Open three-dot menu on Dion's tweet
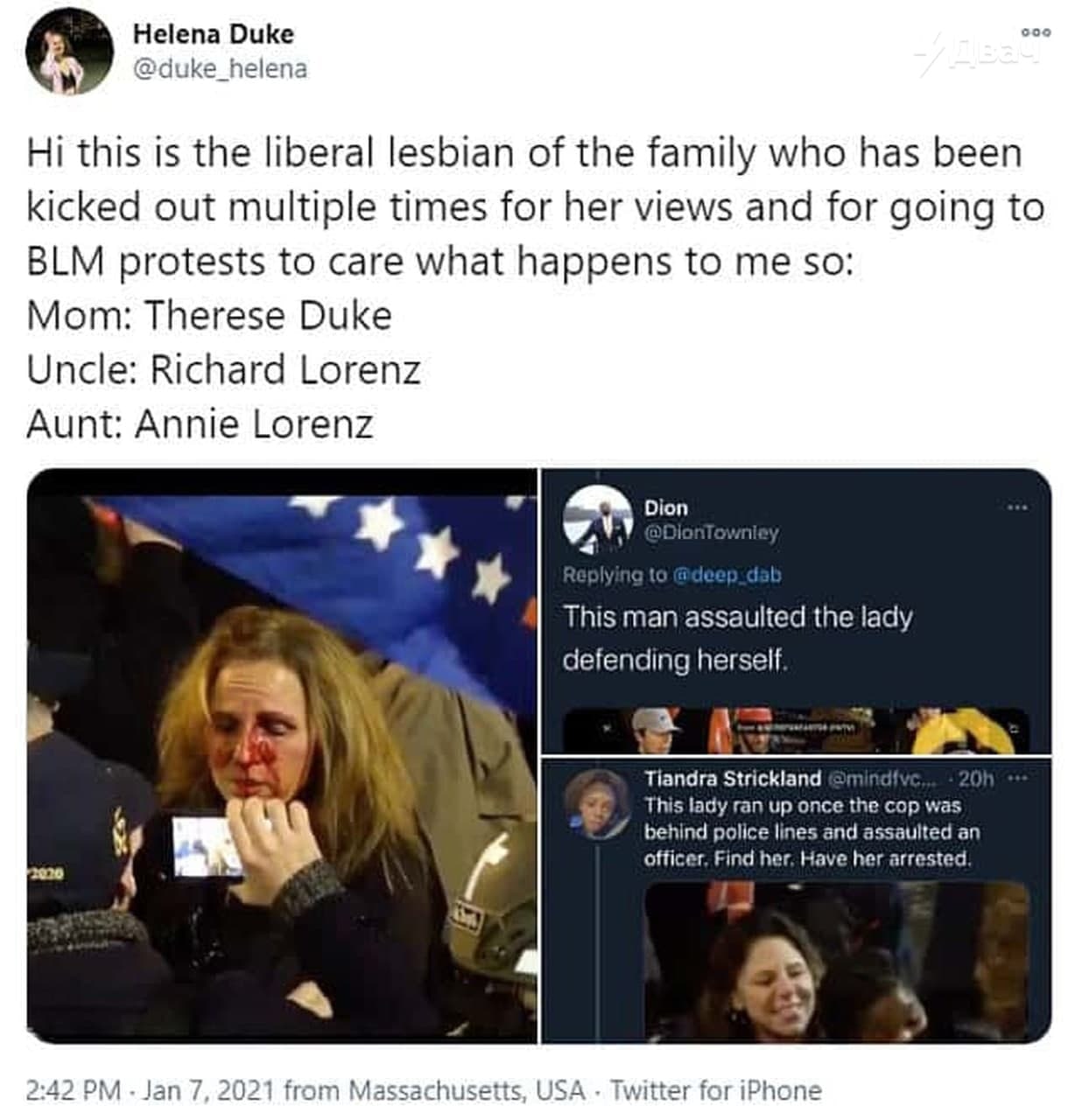 tap(1015, 507)
